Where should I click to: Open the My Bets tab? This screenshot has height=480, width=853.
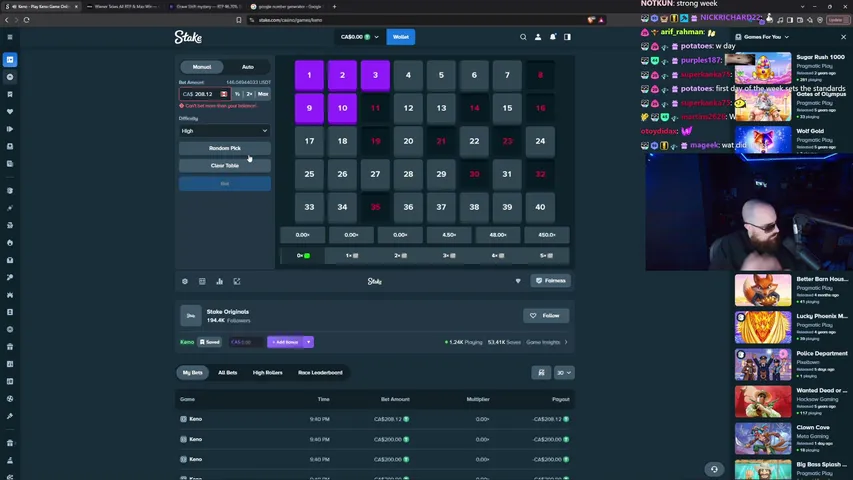193,373
